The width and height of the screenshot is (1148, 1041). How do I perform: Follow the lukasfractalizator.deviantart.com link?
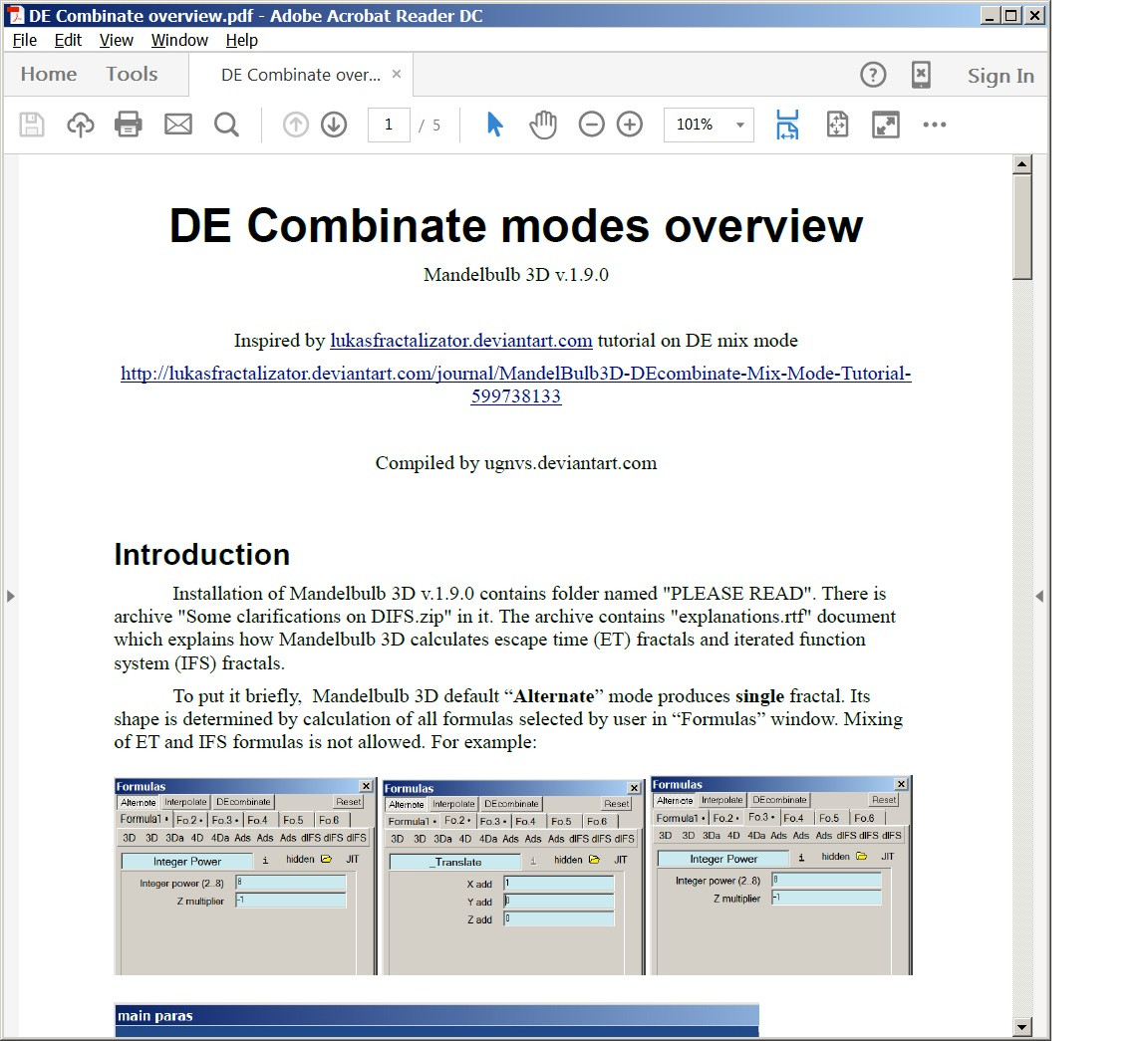point(461,341)
